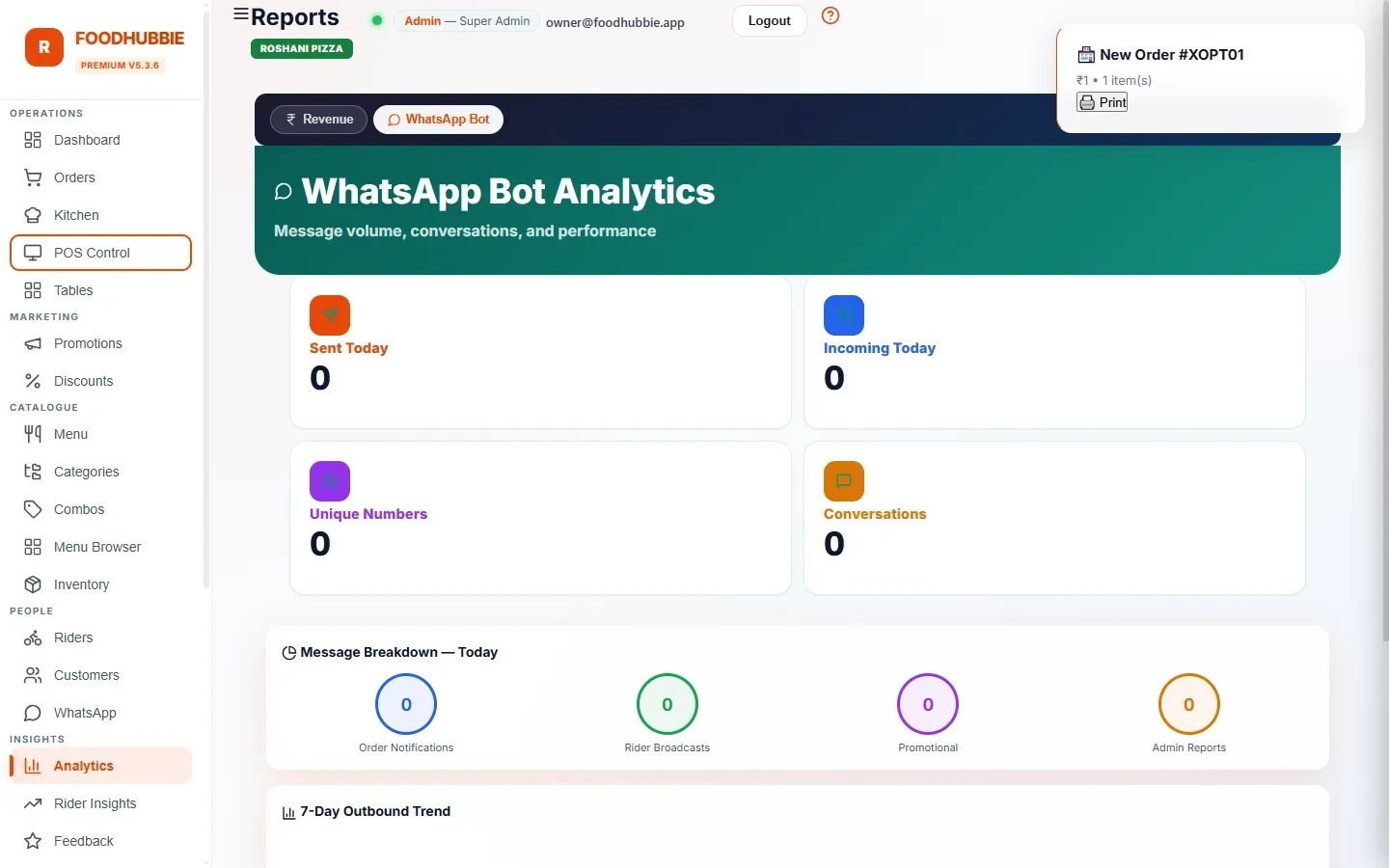
Task: Go to Menu Browser in the sidebar
Action: pos(100,547)
